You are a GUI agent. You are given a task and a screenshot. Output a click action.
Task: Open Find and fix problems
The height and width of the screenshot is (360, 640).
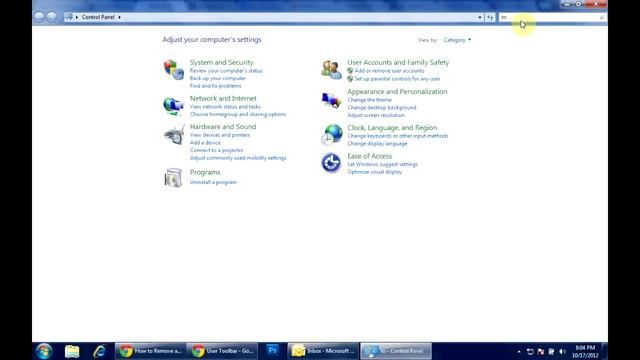point(215,86)
